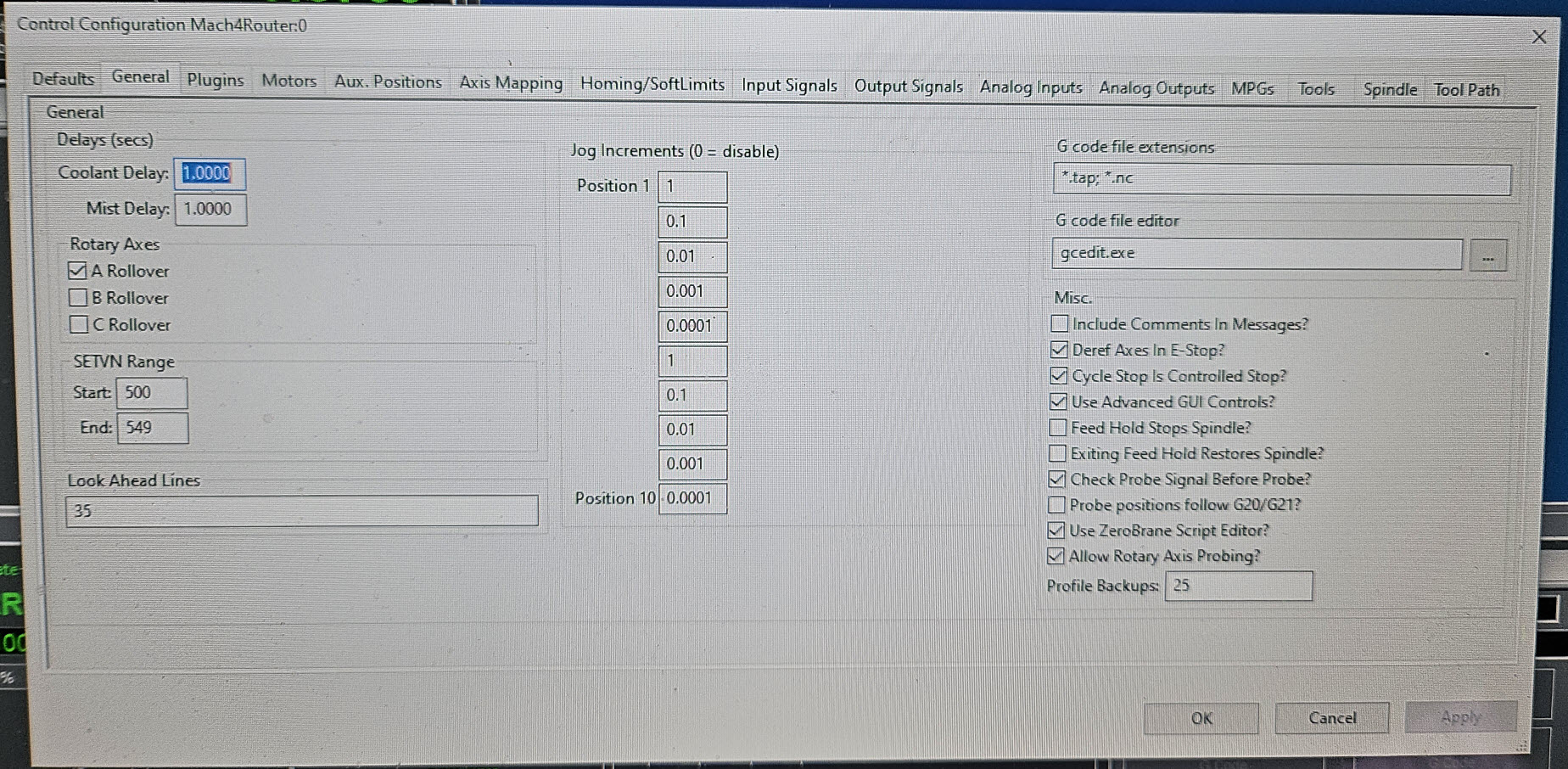1568x769 pixels.
Task: Click the Cancel button
Action: [1331, 718]
